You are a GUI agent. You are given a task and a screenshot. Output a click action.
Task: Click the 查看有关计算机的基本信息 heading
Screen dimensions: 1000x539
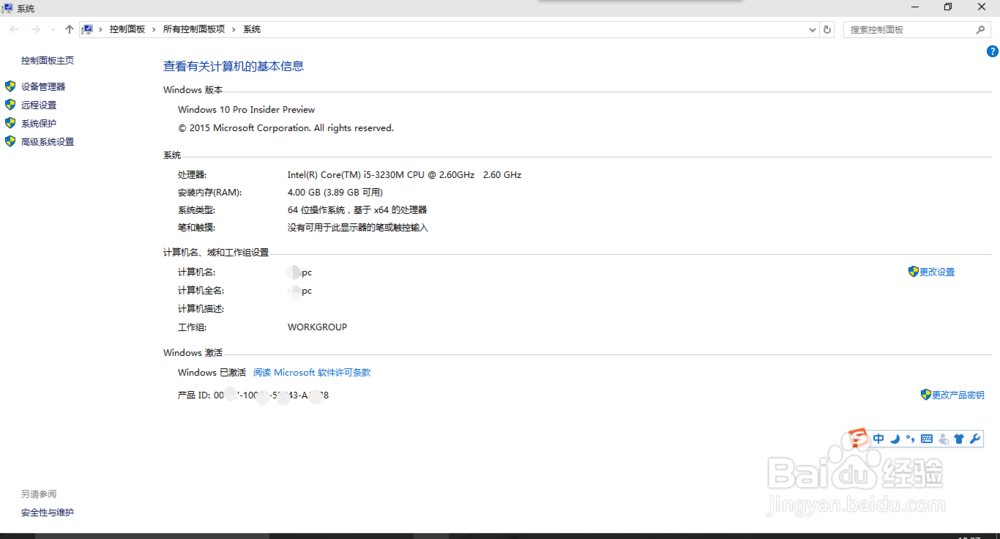point(233,66)
